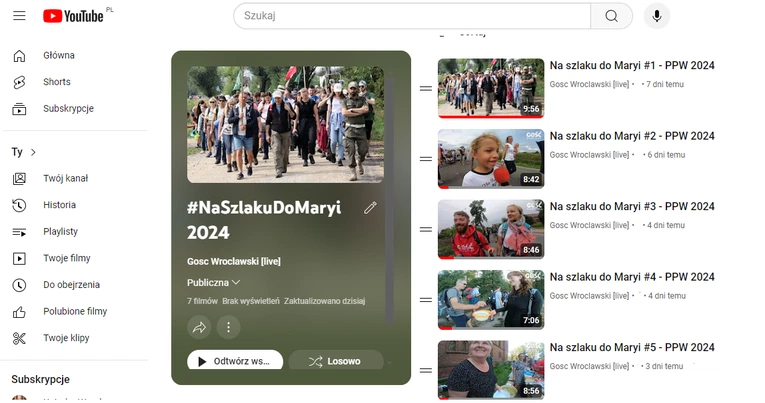This screenshot has height=403, width=765.
Task: Start voice search with microphone icon
Action: pos(657,16)
